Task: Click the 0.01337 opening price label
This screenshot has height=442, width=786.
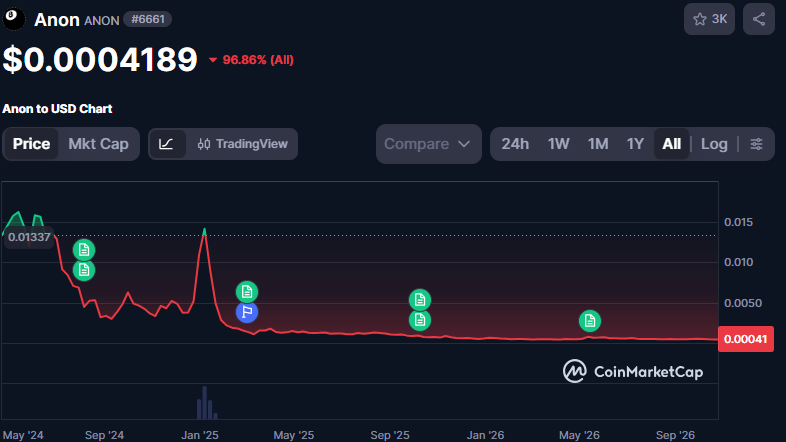Action: coord(29,237)
